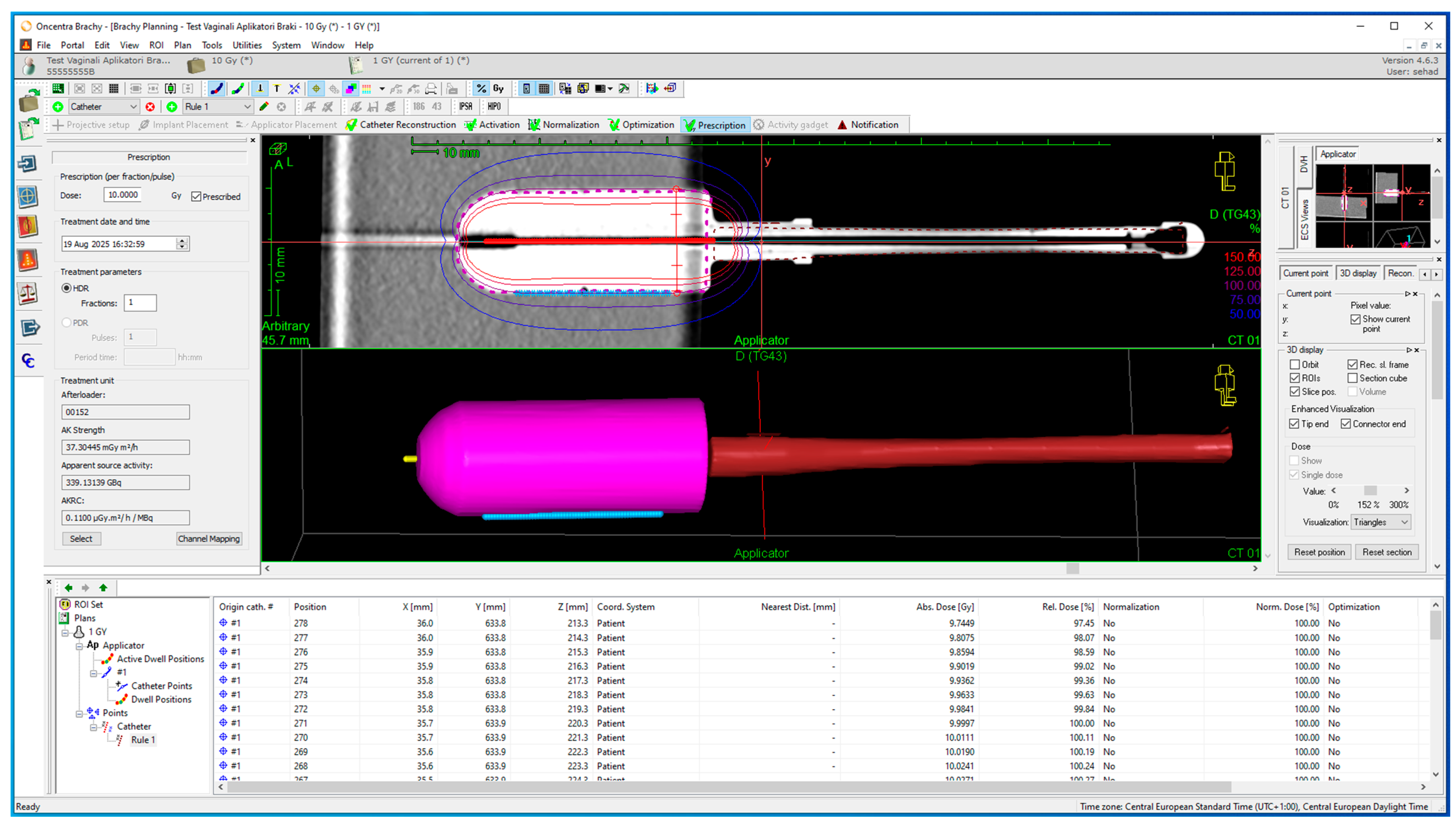Click the Channel Mapping button

coord(209,538)
